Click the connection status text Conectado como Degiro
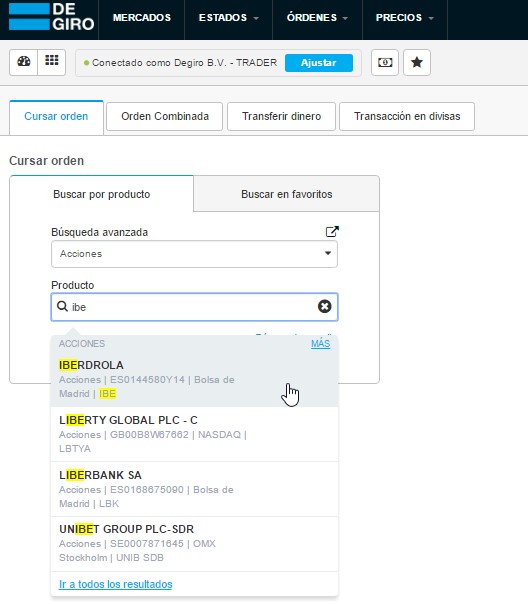 coord(184,63)
